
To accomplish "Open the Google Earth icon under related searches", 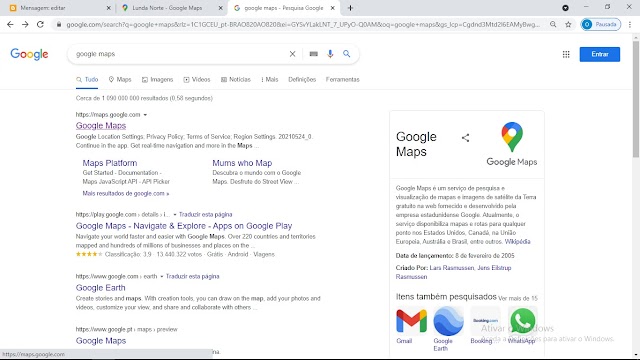I will click(x=448, y=321).
